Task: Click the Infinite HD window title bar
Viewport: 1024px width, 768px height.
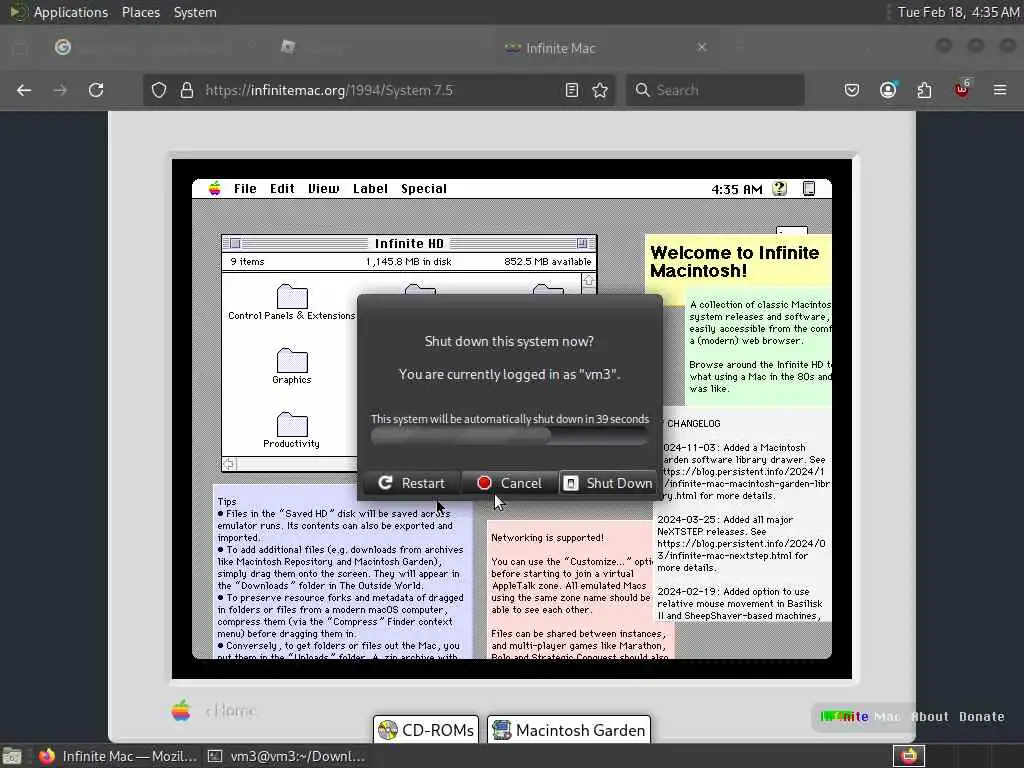Action: coord(409,243)
